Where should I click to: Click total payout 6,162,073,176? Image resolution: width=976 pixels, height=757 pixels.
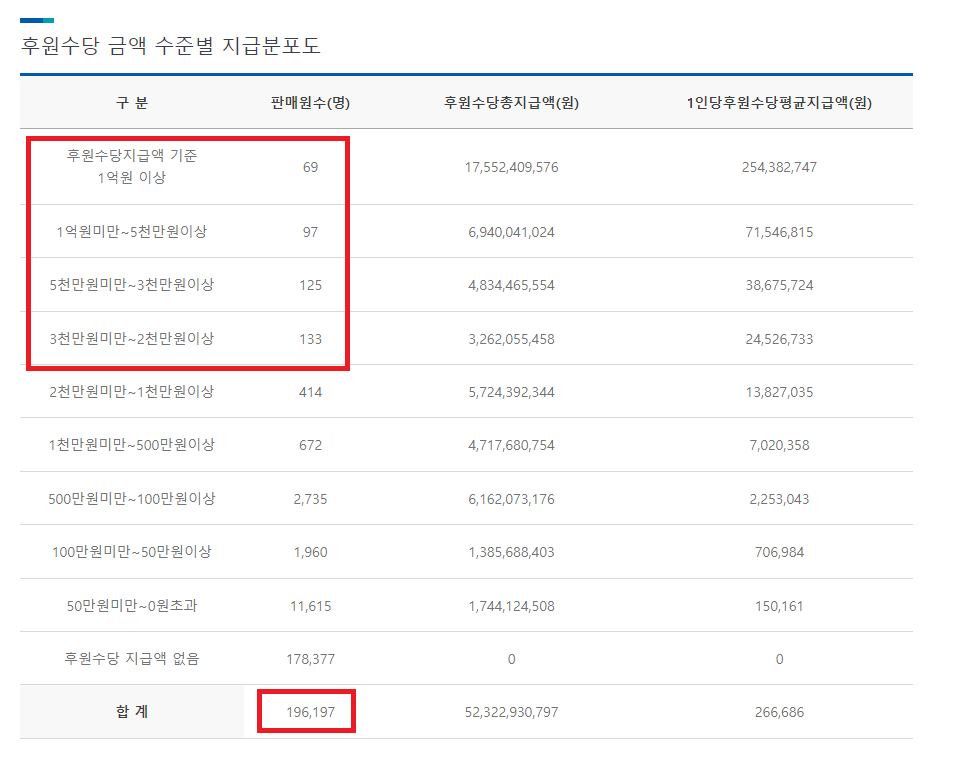(x=511, y=499)
